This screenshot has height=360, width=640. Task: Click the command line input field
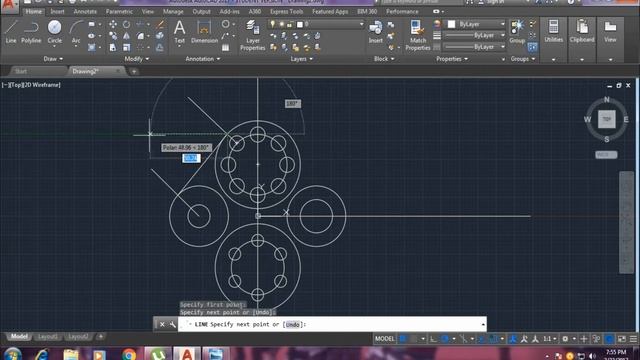pos(332,324)
